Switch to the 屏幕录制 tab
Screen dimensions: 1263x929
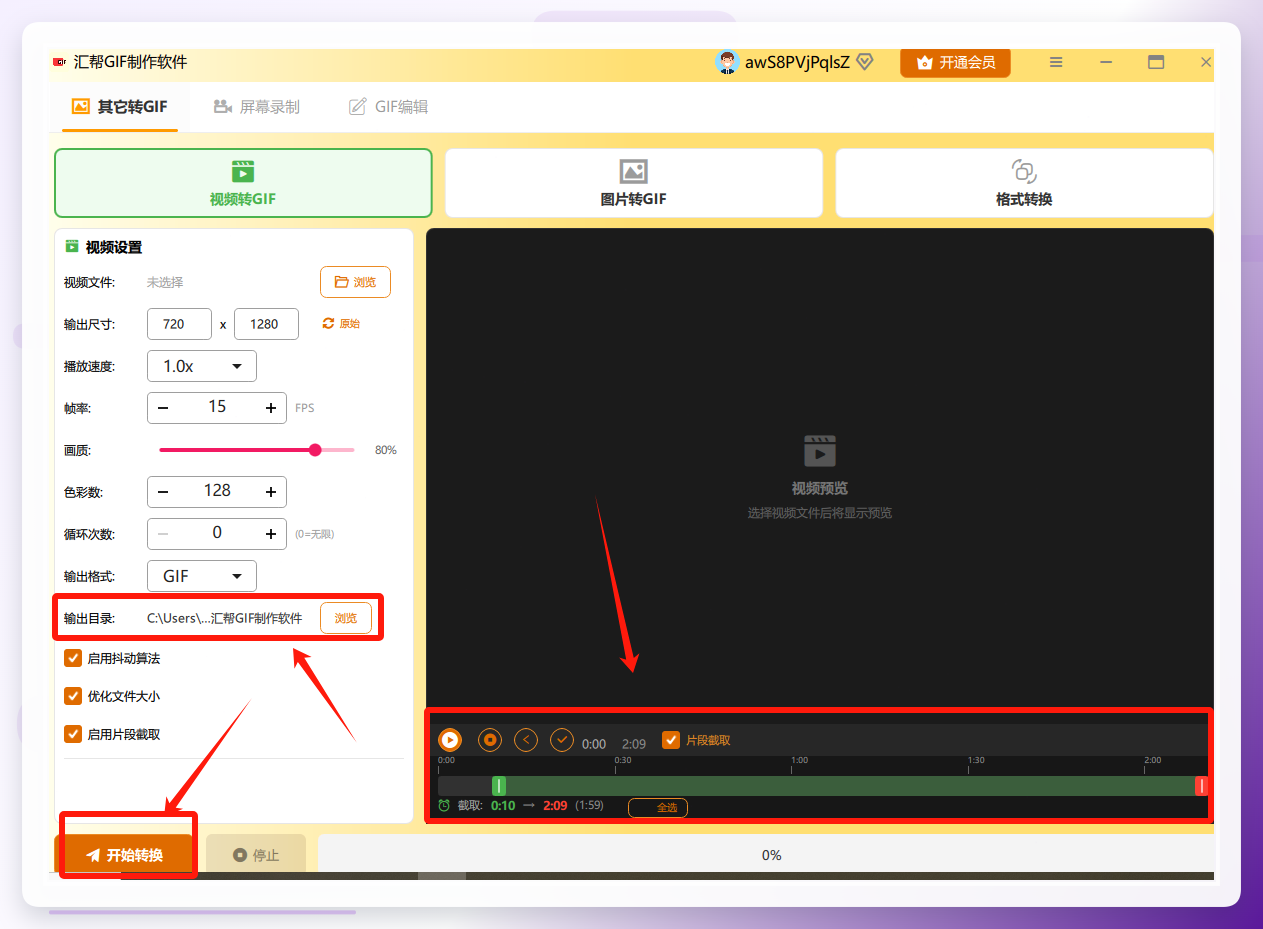coord(257,106)
